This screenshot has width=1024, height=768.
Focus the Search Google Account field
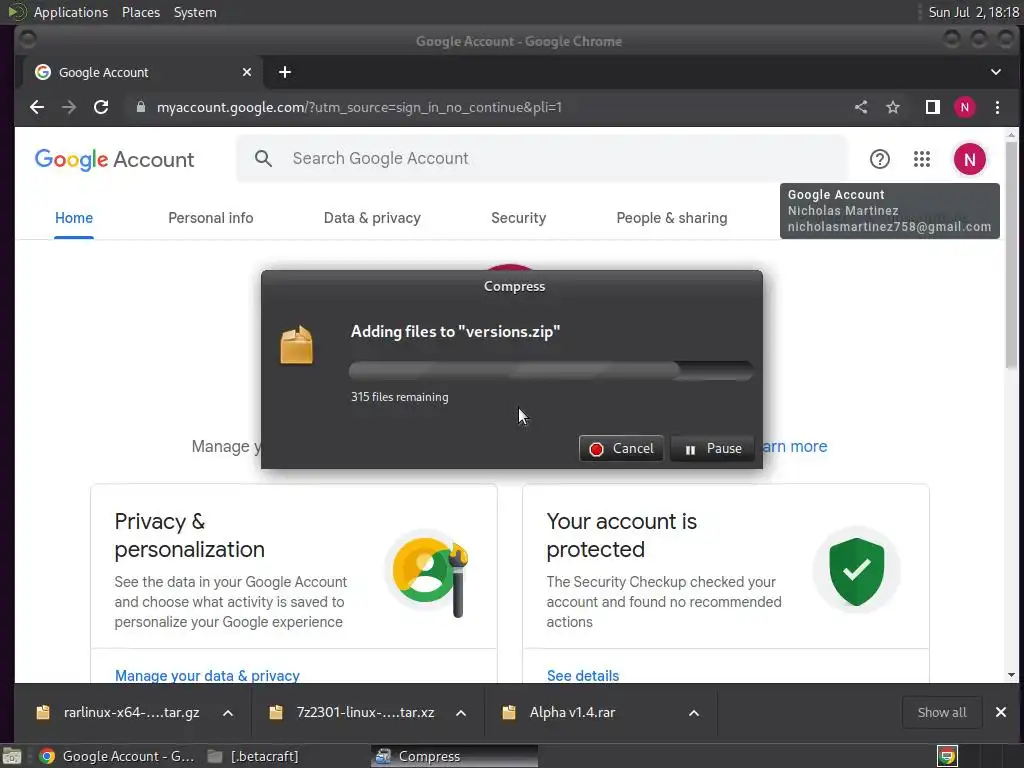click(542, 158)
